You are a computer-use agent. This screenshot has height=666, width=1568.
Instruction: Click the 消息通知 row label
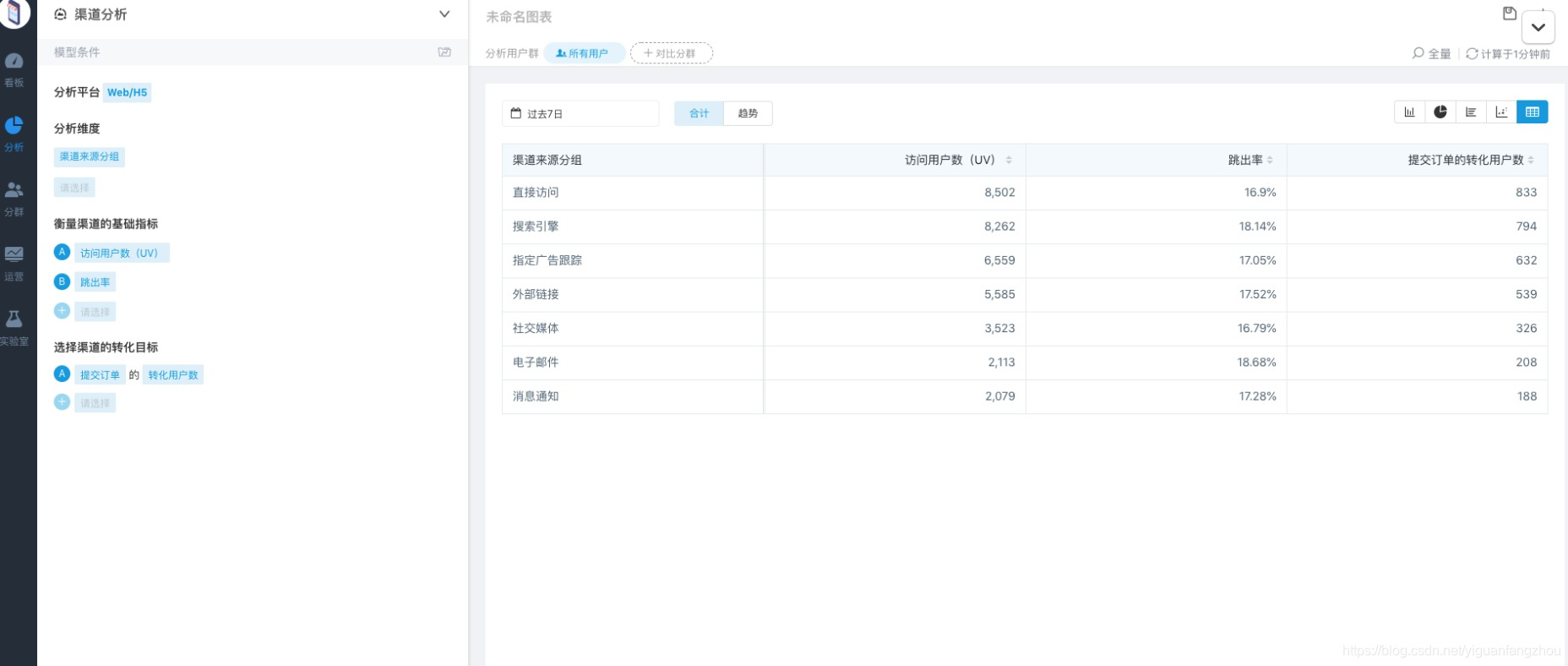tap(536, 396)
